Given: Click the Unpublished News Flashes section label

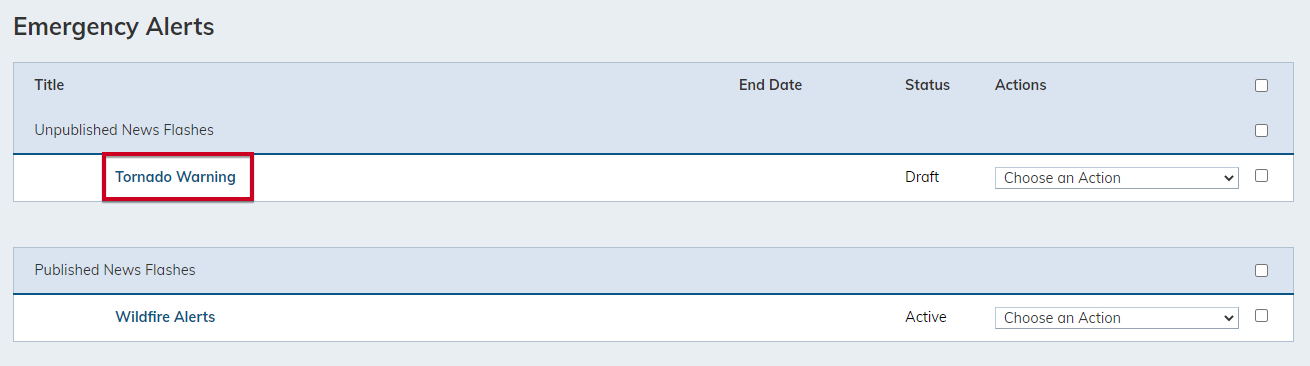Looking at the screenshot, I should click(124, 130).
